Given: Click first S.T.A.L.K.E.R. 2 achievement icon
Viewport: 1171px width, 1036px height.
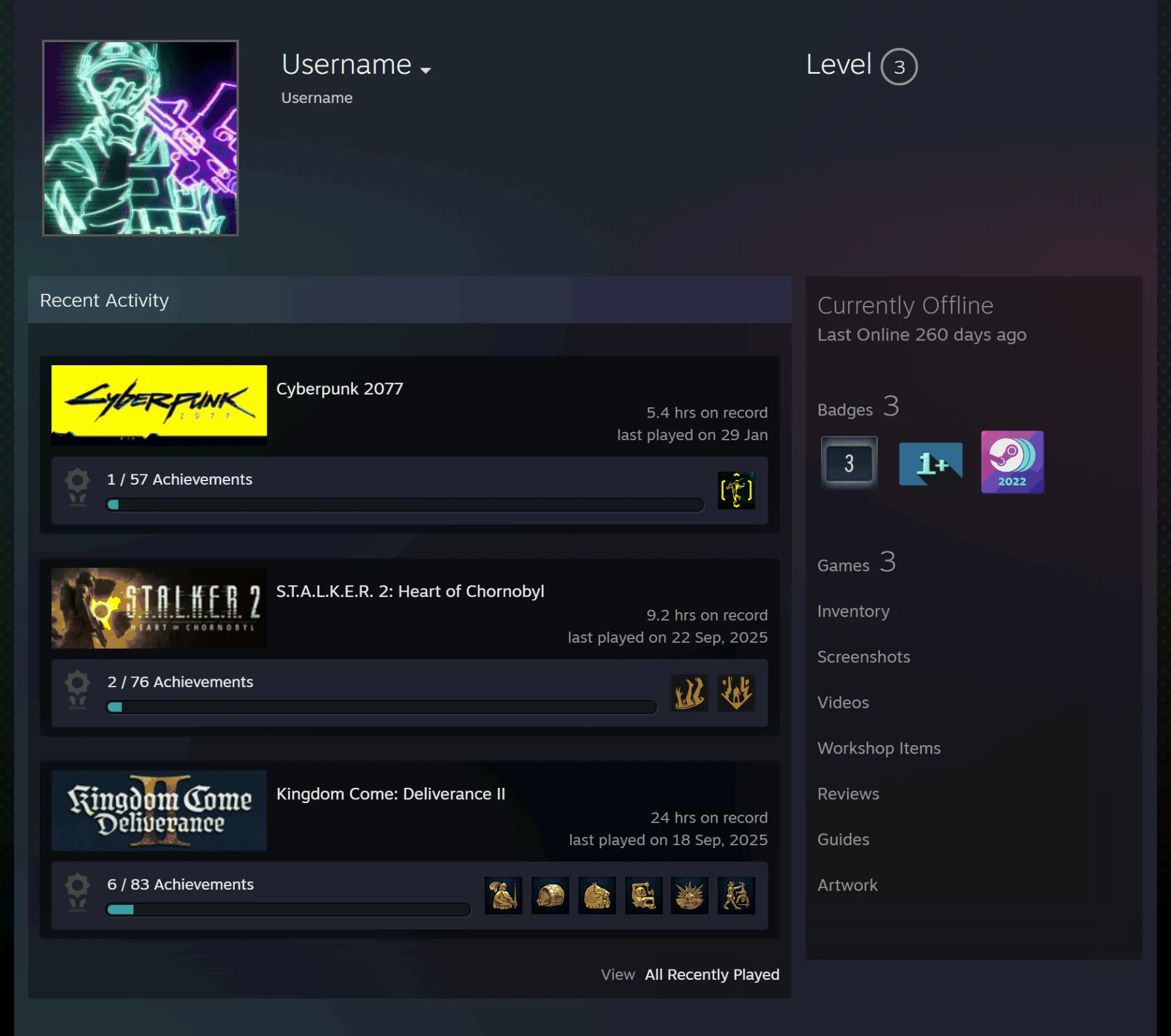Looking at the screenshot, I should [689, 693].
